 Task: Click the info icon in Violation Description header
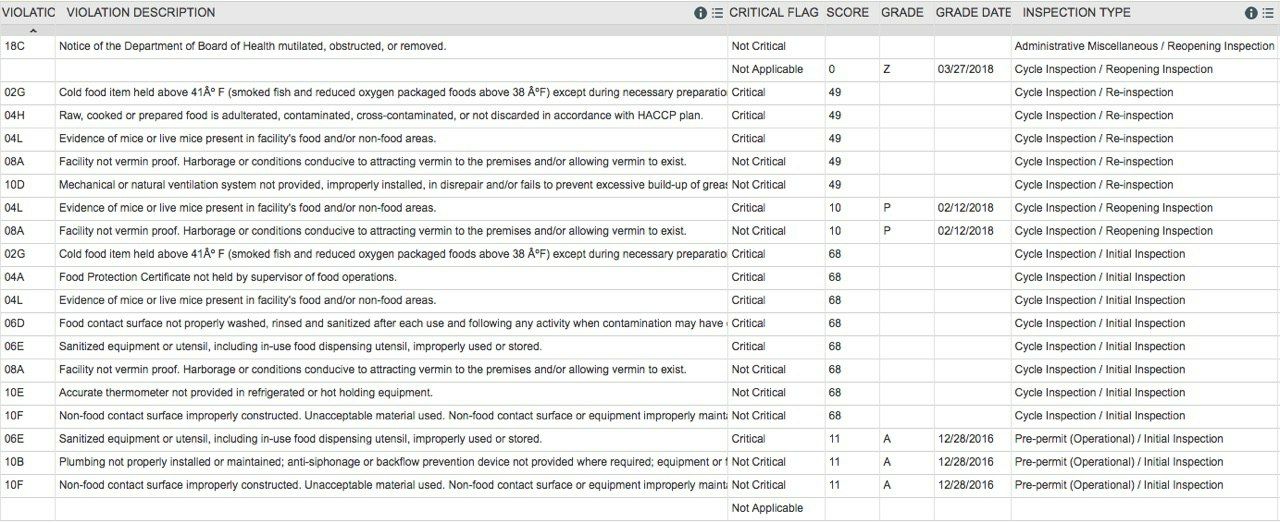point(701,13)
